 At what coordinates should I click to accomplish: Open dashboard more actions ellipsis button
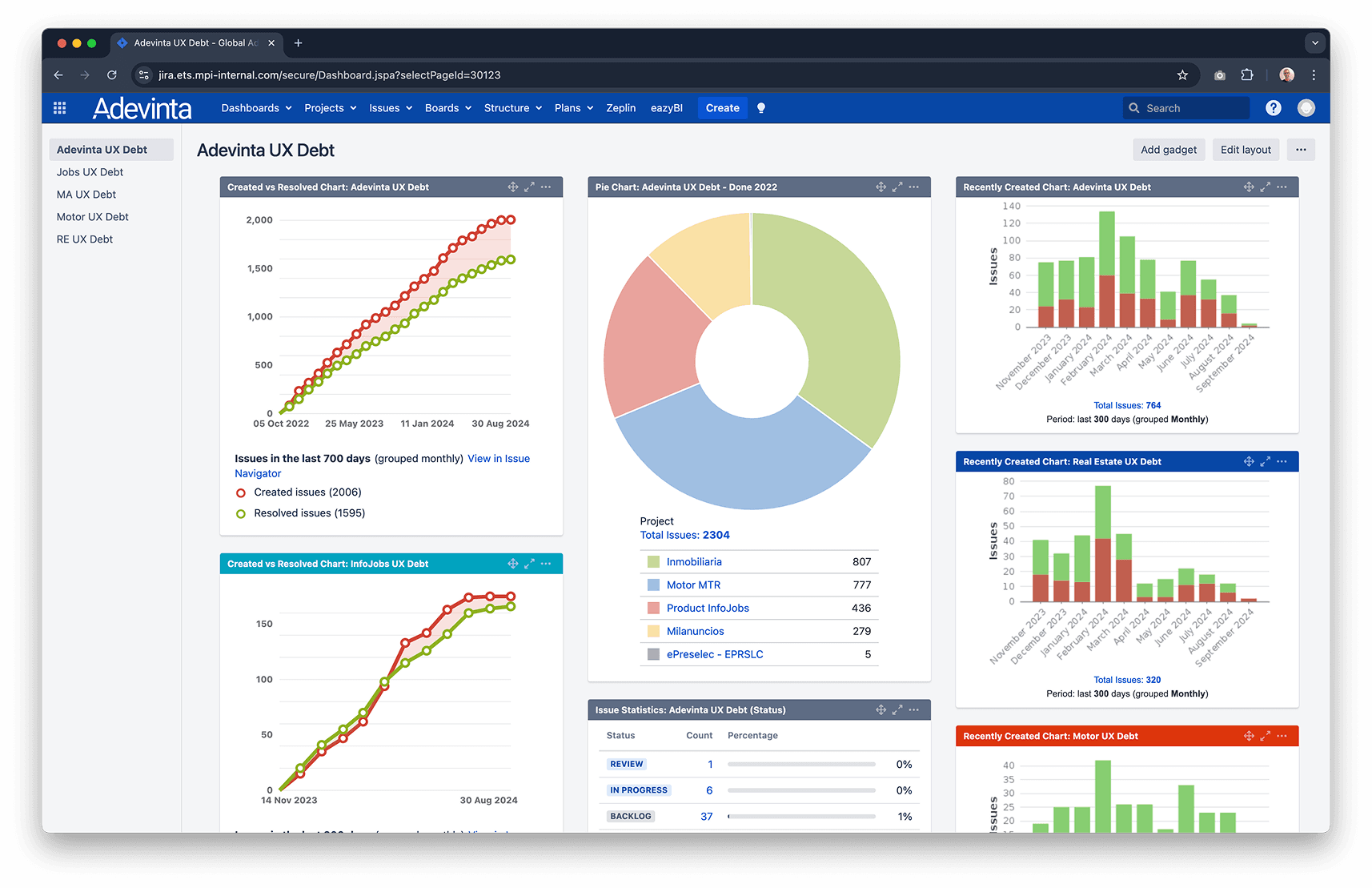click(1301, 150)
